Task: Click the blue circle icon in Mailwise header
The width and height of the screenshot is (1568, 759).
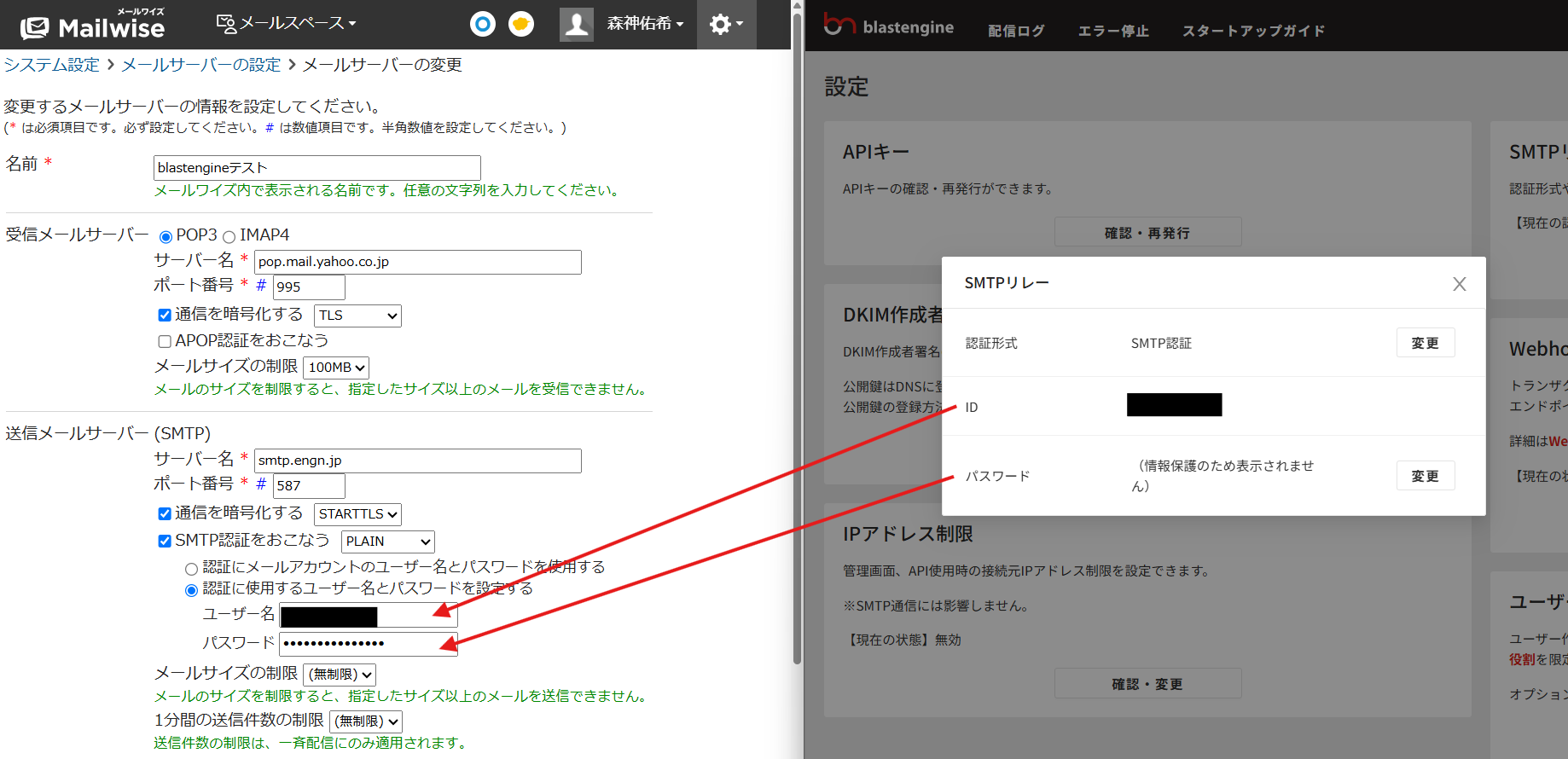Action: pyautogui.click(x=483, y=24)
